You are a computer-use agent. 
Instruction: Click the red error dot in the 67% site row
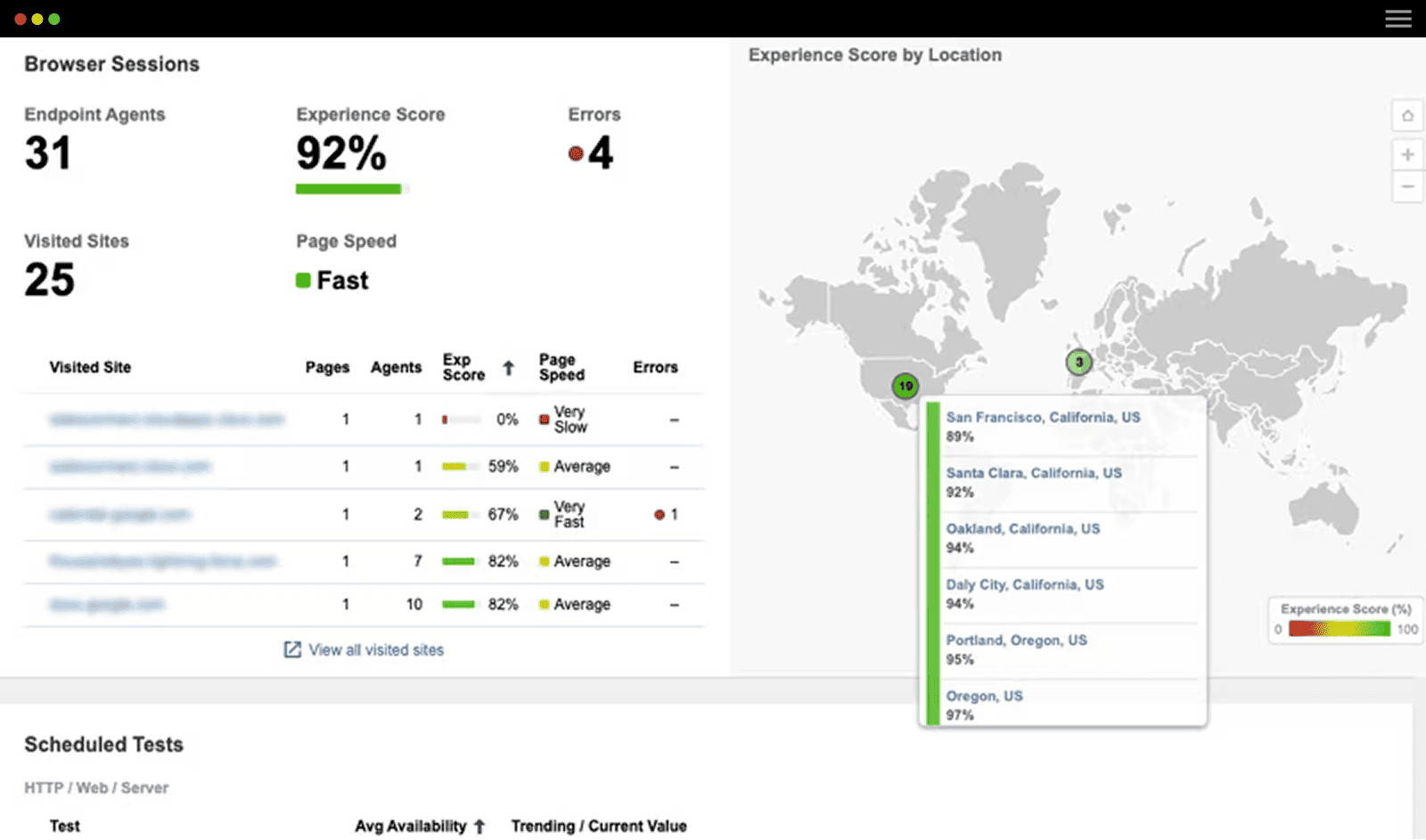659,514
